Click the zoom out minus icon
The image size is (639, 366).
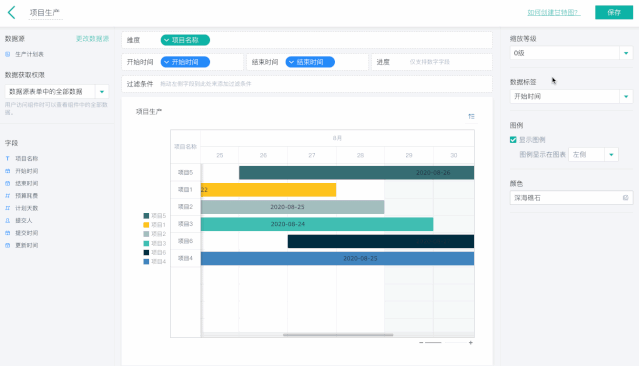421,342
